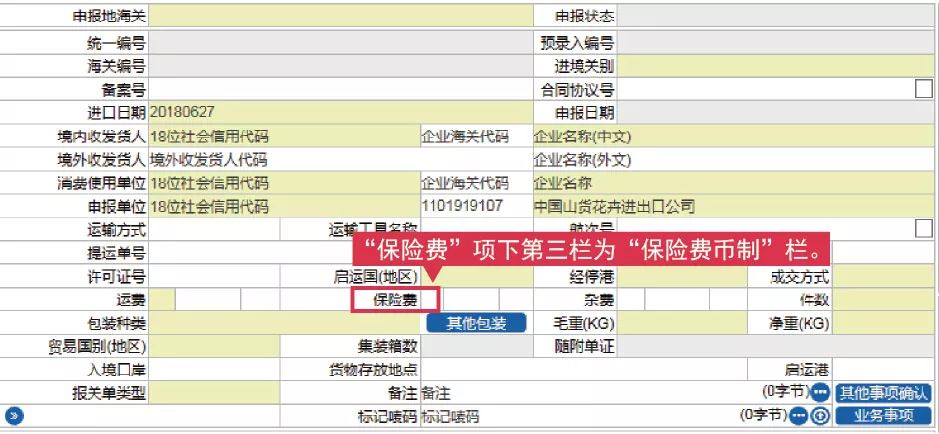Viewport: 939px width, 434px height.
Task: Click the 标记唛码 text field
Action: click(580, 415)
